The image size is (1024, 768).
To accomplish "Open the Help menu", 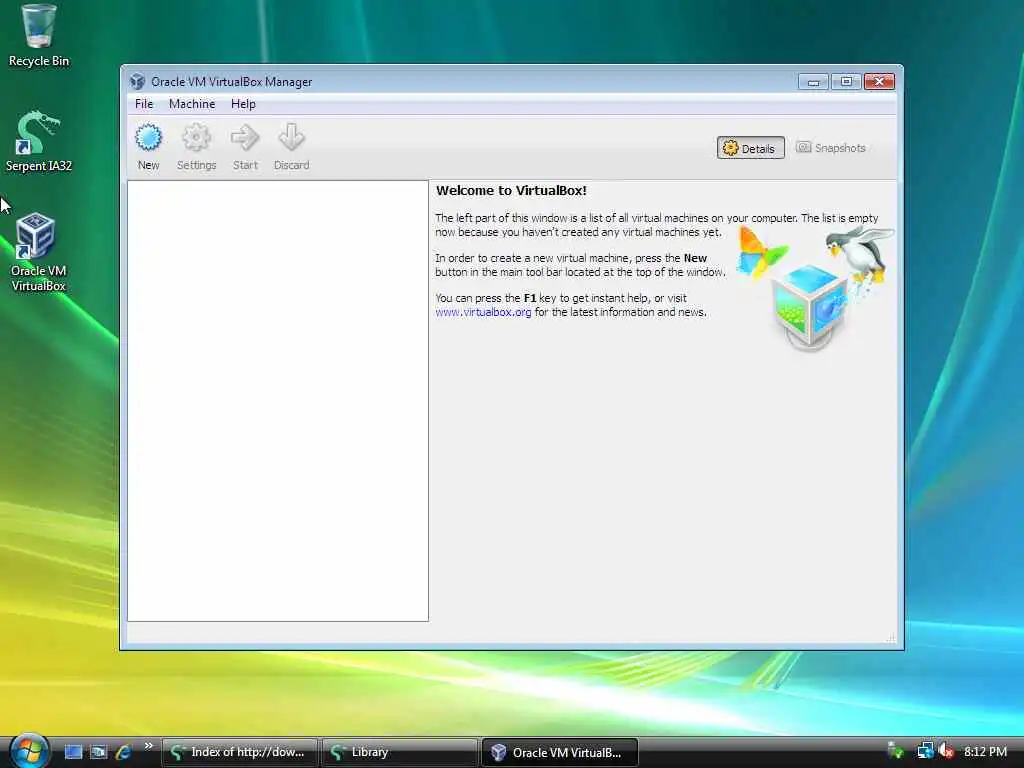I will coord(243,104).
